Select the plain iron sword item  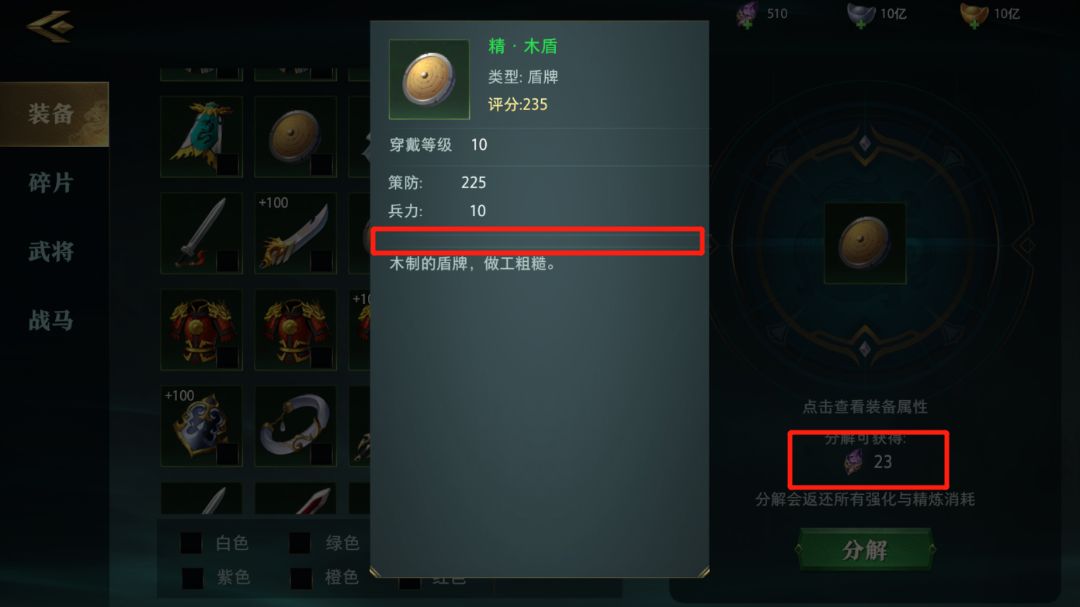click(201, 233)
